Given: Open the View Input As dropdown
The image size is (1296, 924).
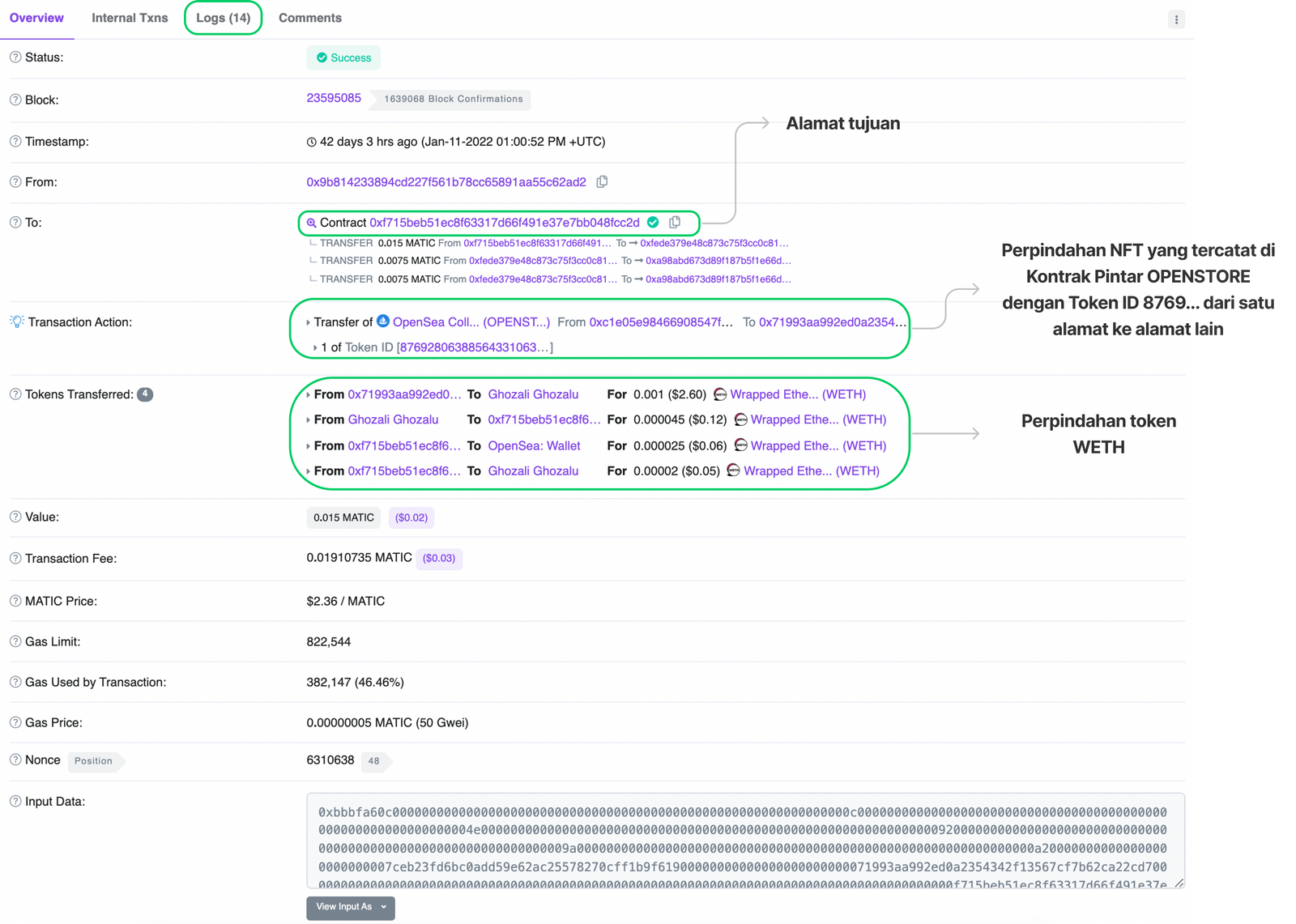Looking at the screenshot, I should tap(350, 907).
